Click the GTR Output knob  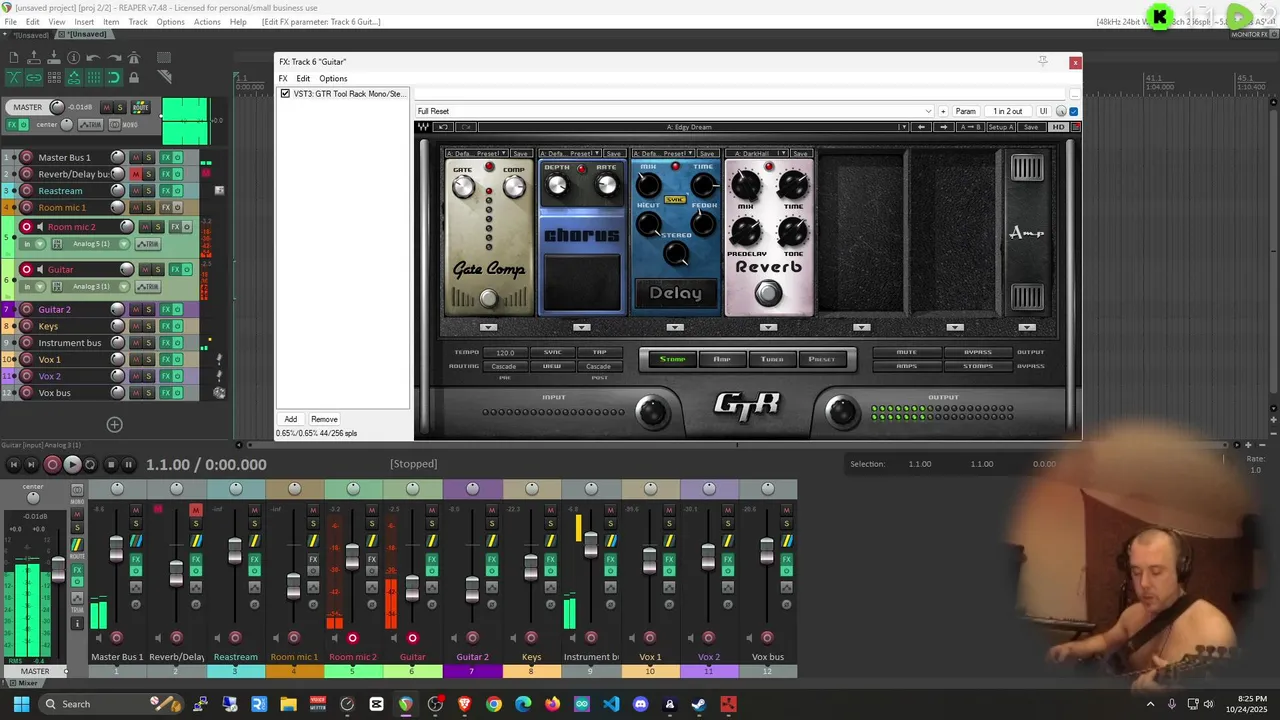tap(841, 410)
